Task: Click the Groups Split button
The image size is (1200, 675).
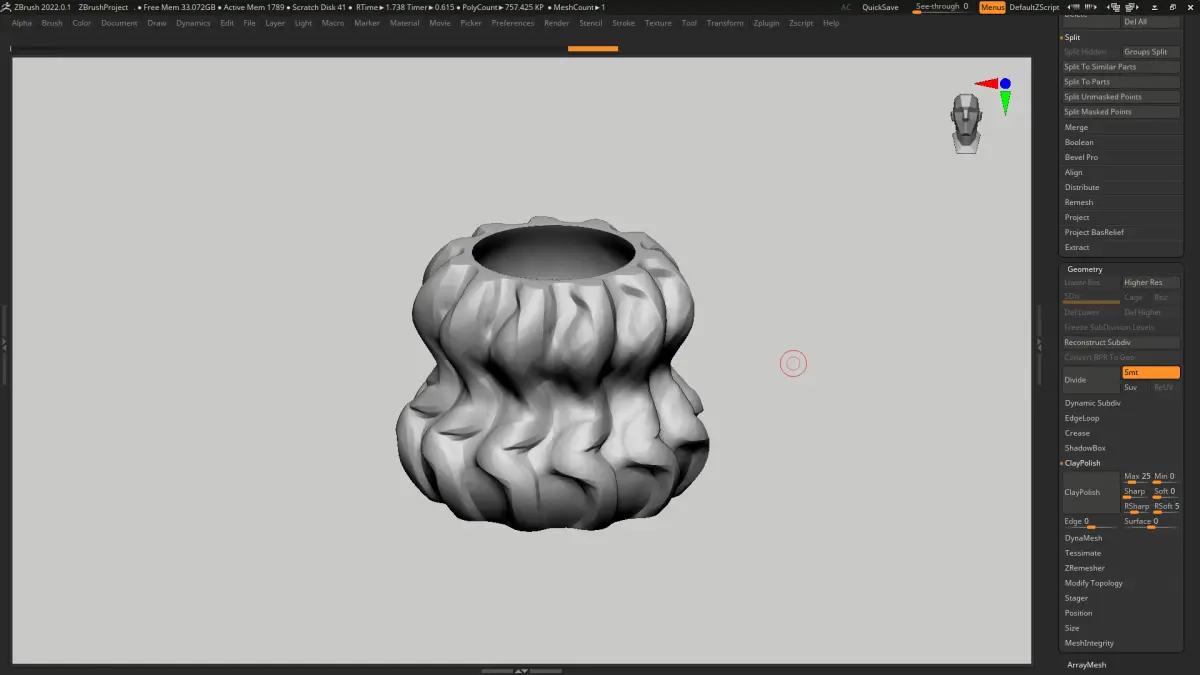Action: coord(1151,52)
